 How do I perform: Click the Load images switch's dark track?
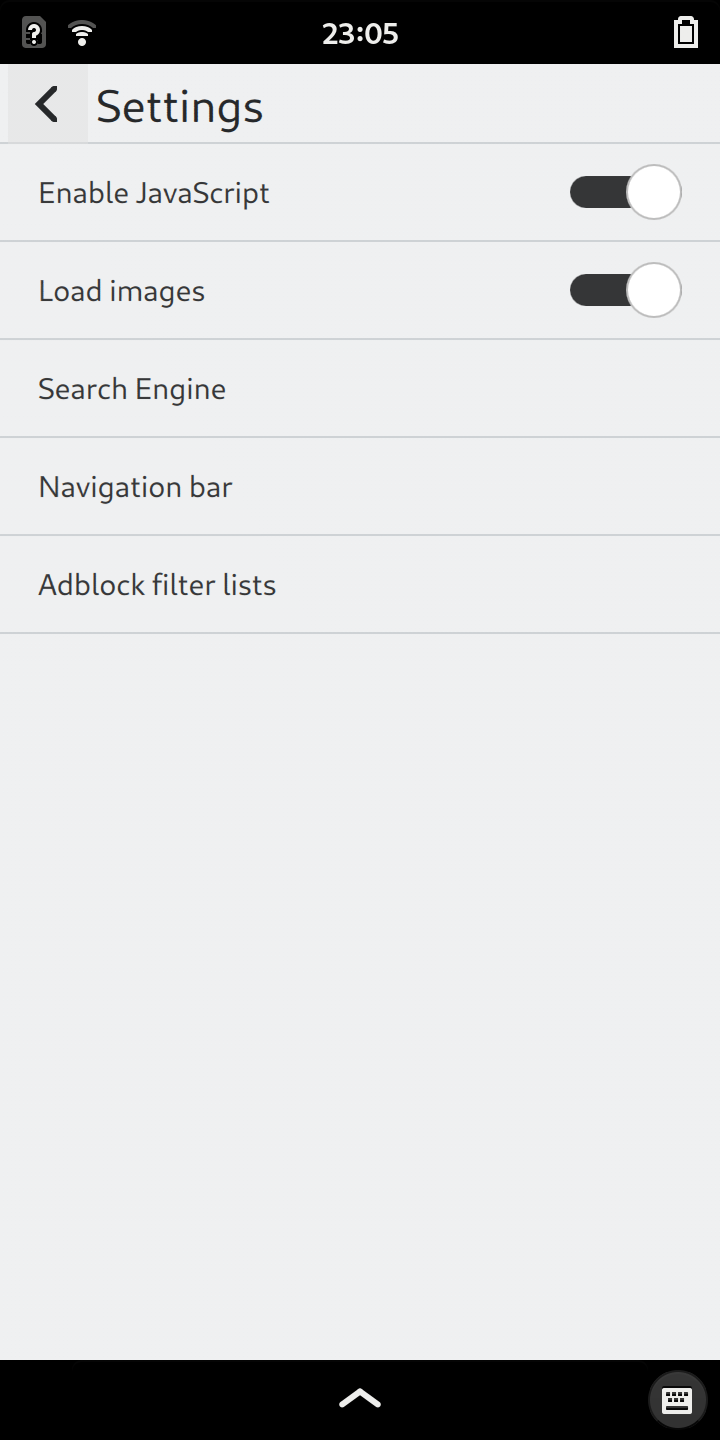[x=595, y=290]
